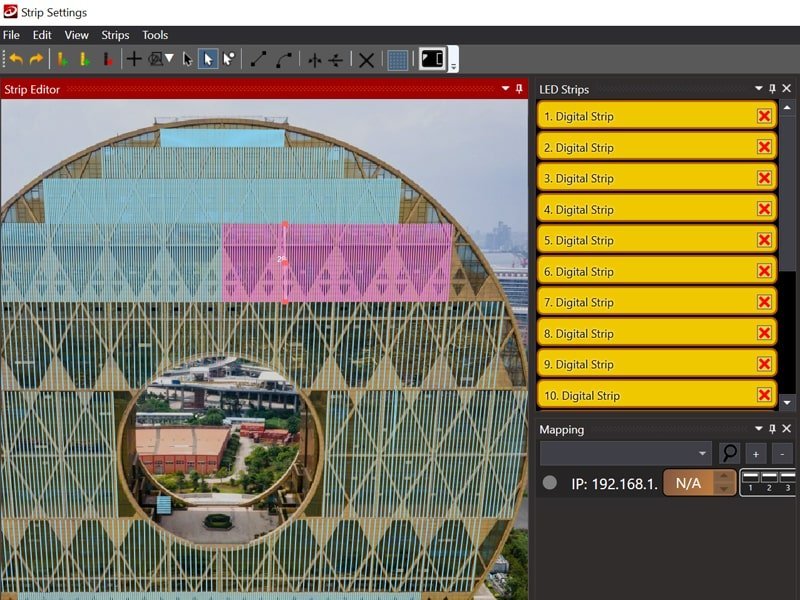Screen dimensions: 800x600
Task: Select the outlined pointer selection tool
Action: (x=188, y=59)
